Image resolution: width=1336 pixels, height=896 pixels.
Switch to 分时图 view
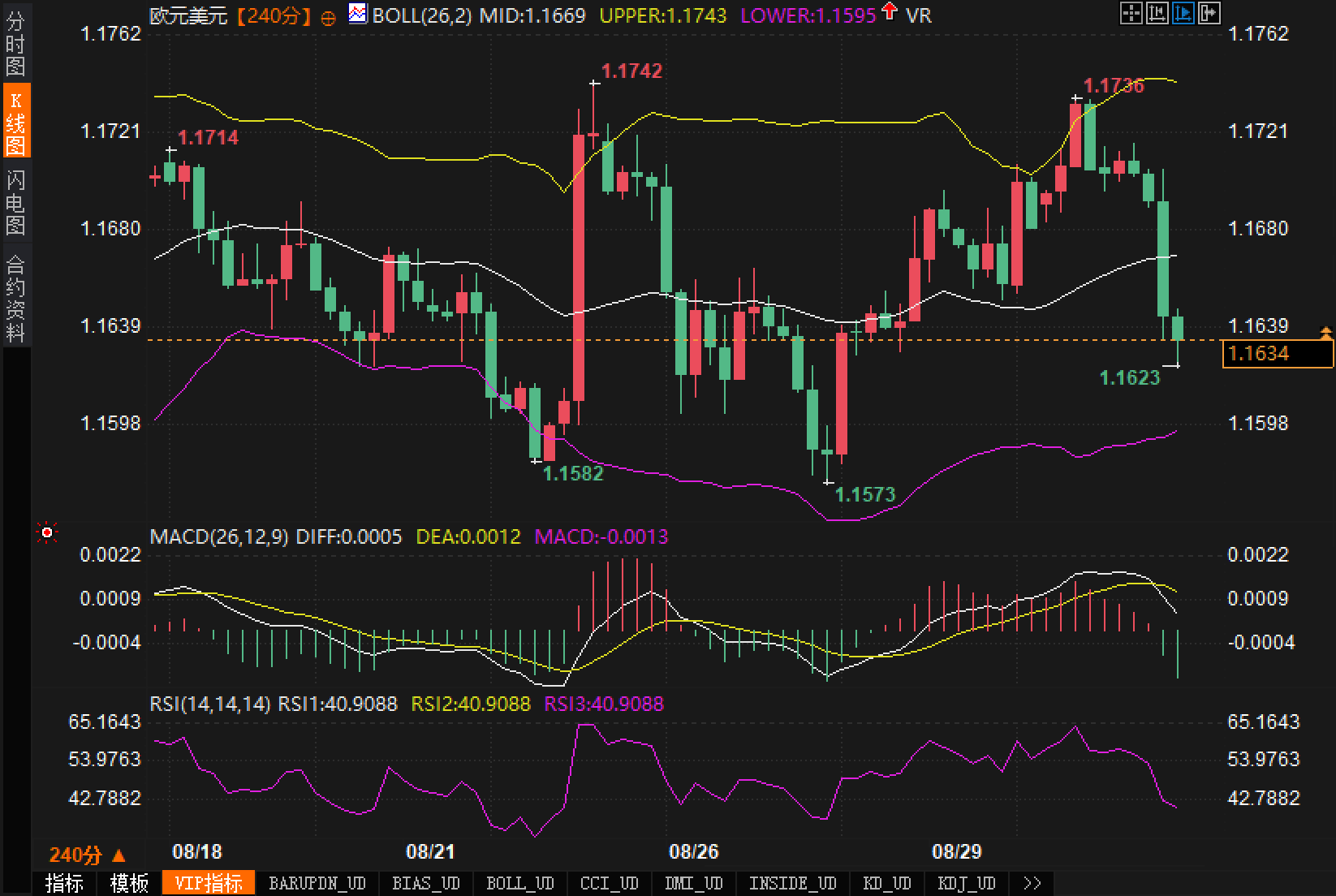(15, 44)
